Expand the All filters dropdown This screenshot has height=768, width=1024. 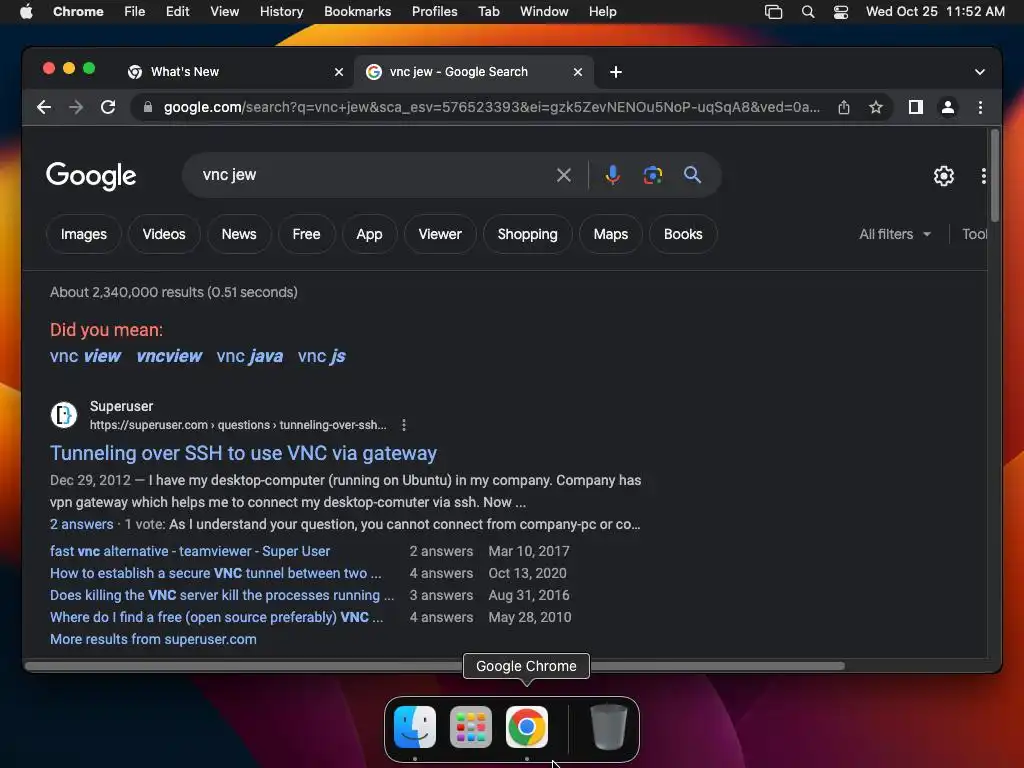pyautogui.click(x=895, y=234)
